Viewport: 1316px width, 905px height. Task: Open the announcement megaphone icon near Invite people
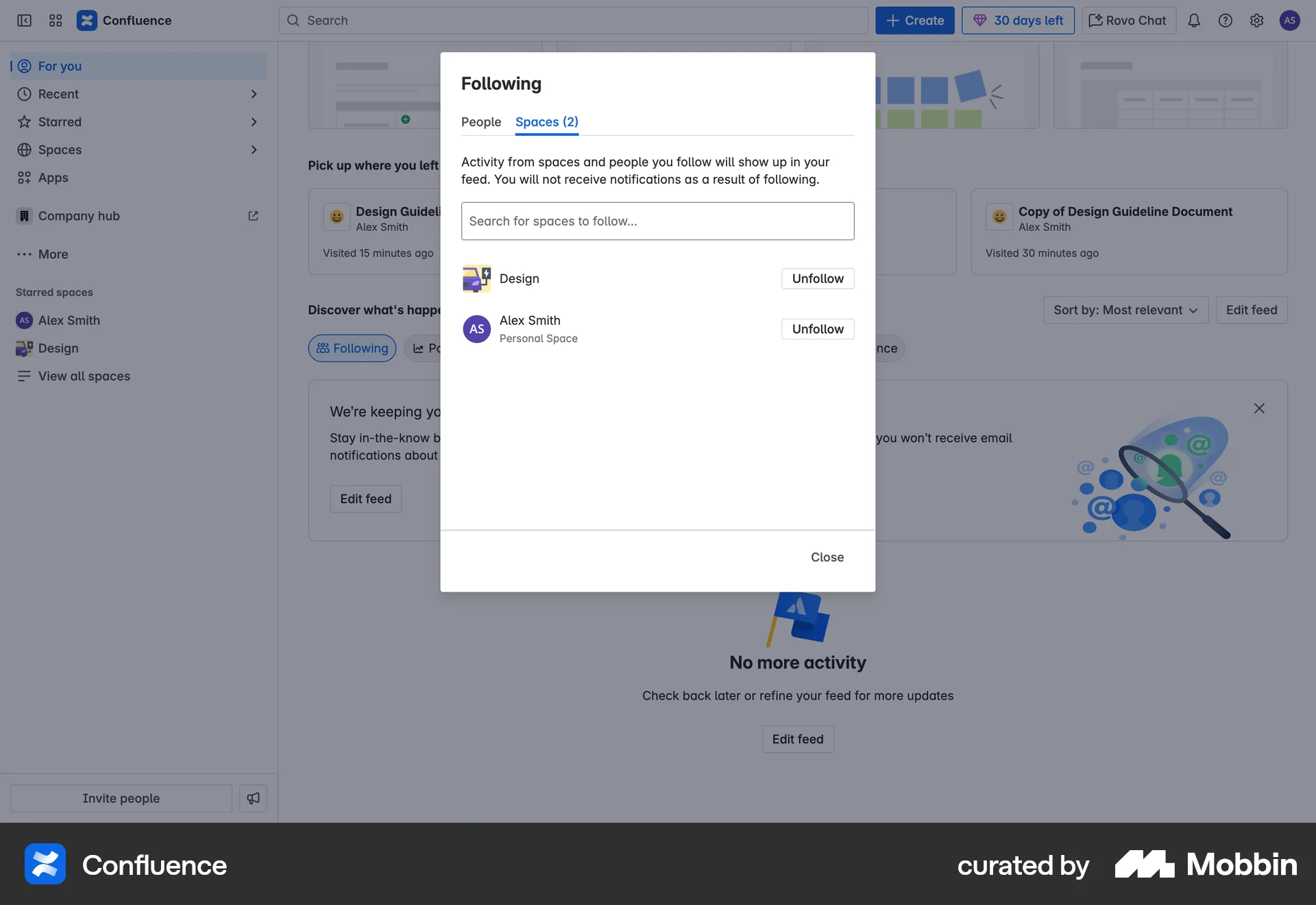coord(253,798)
